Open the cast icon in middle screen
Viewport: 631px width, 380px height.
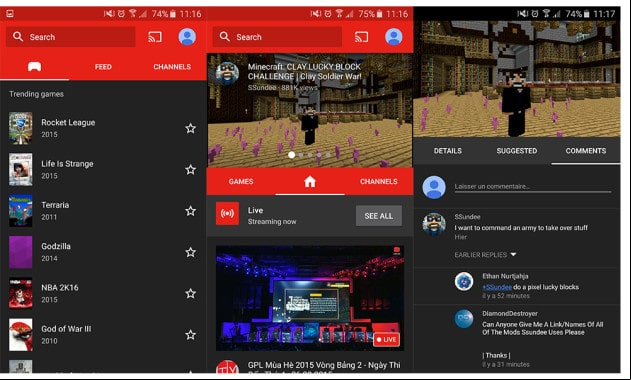pyautogui.click(x=361, y=37)
